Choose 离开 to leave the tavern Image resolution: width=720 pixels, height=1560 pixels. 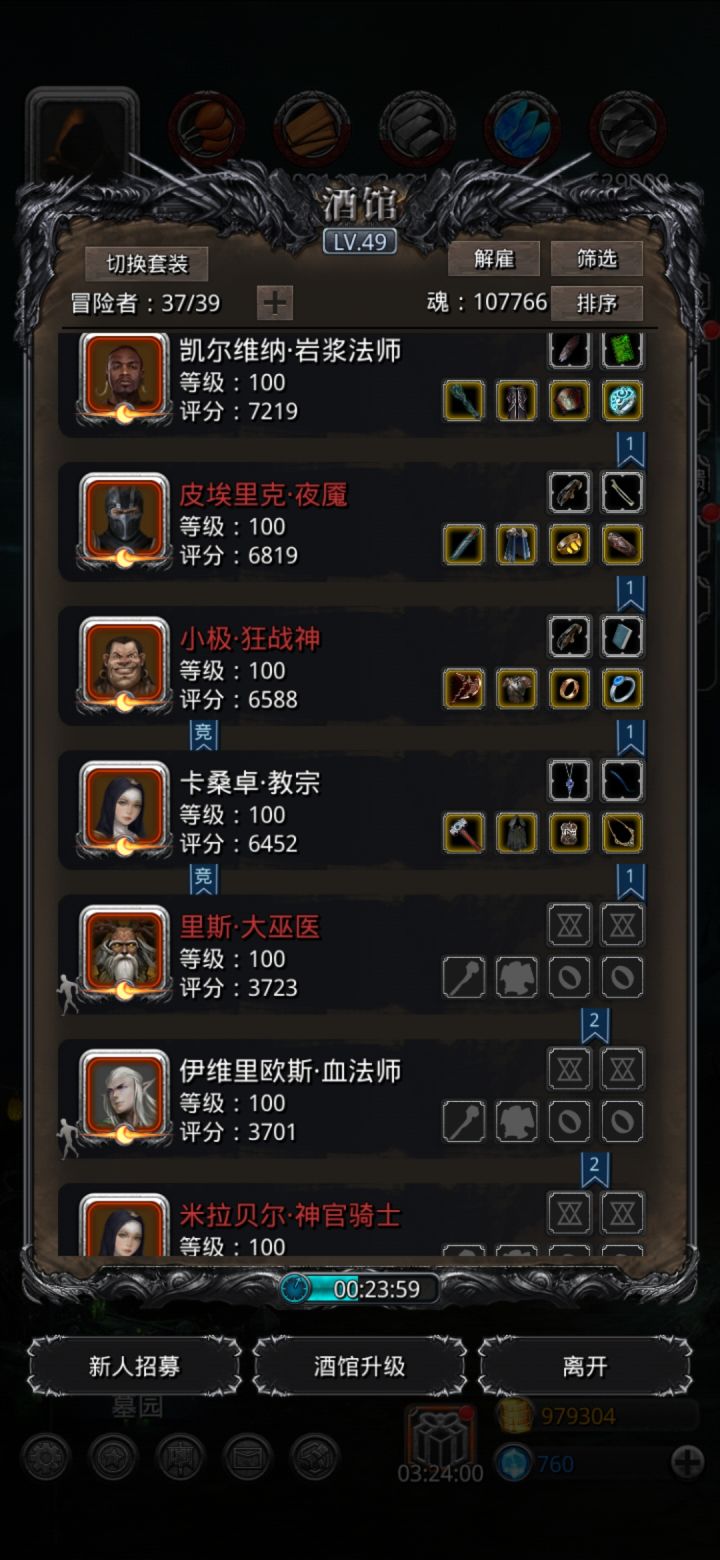click(585, 1366)
